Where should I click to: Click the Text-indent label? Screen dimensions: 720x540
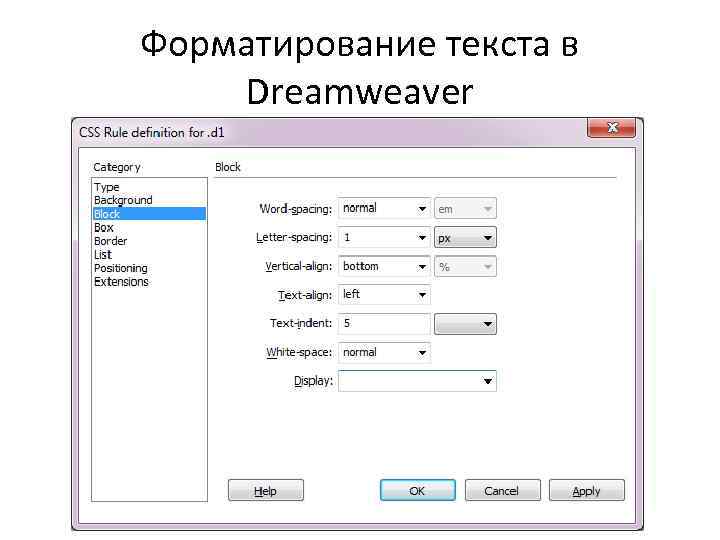coord(301,323)
